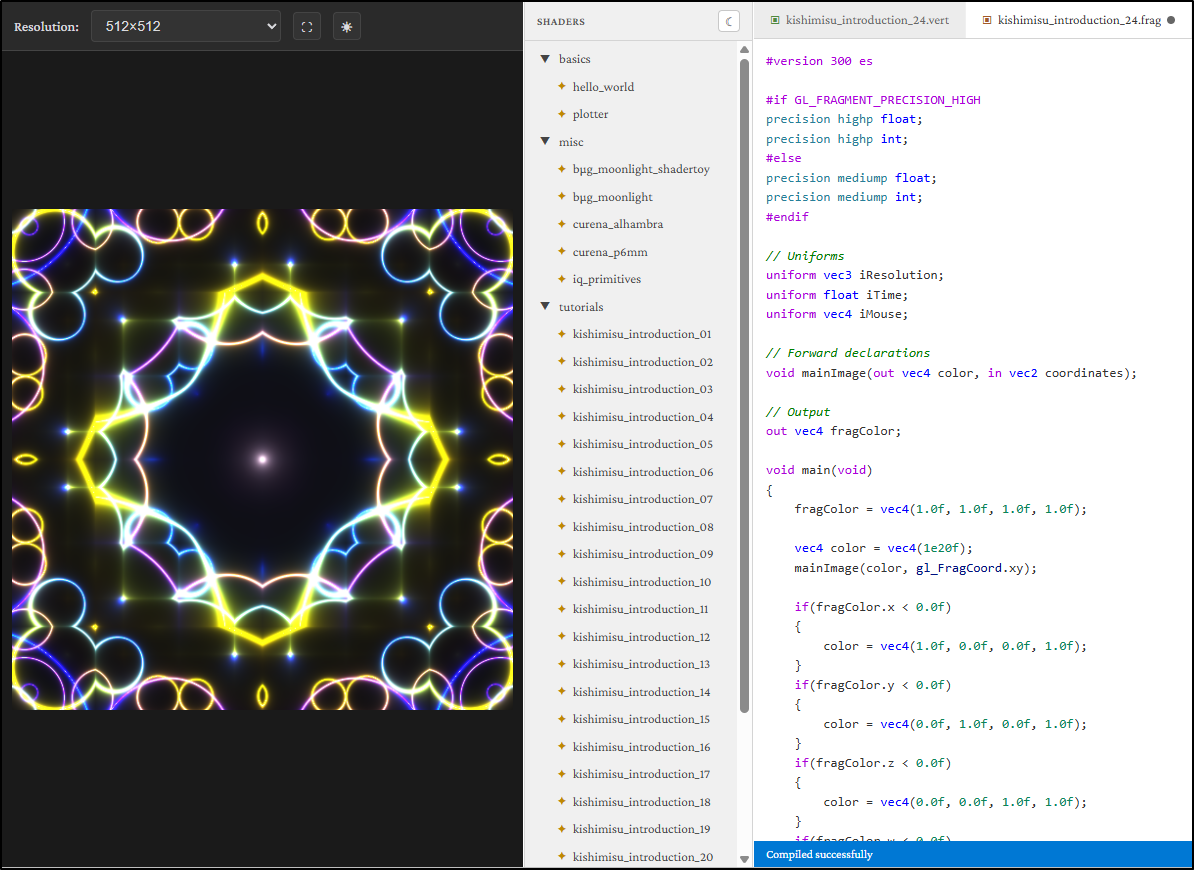Open the Resolution 512×512 dropdown
This screenshot has width=1194, height=870.
point(186,27)
